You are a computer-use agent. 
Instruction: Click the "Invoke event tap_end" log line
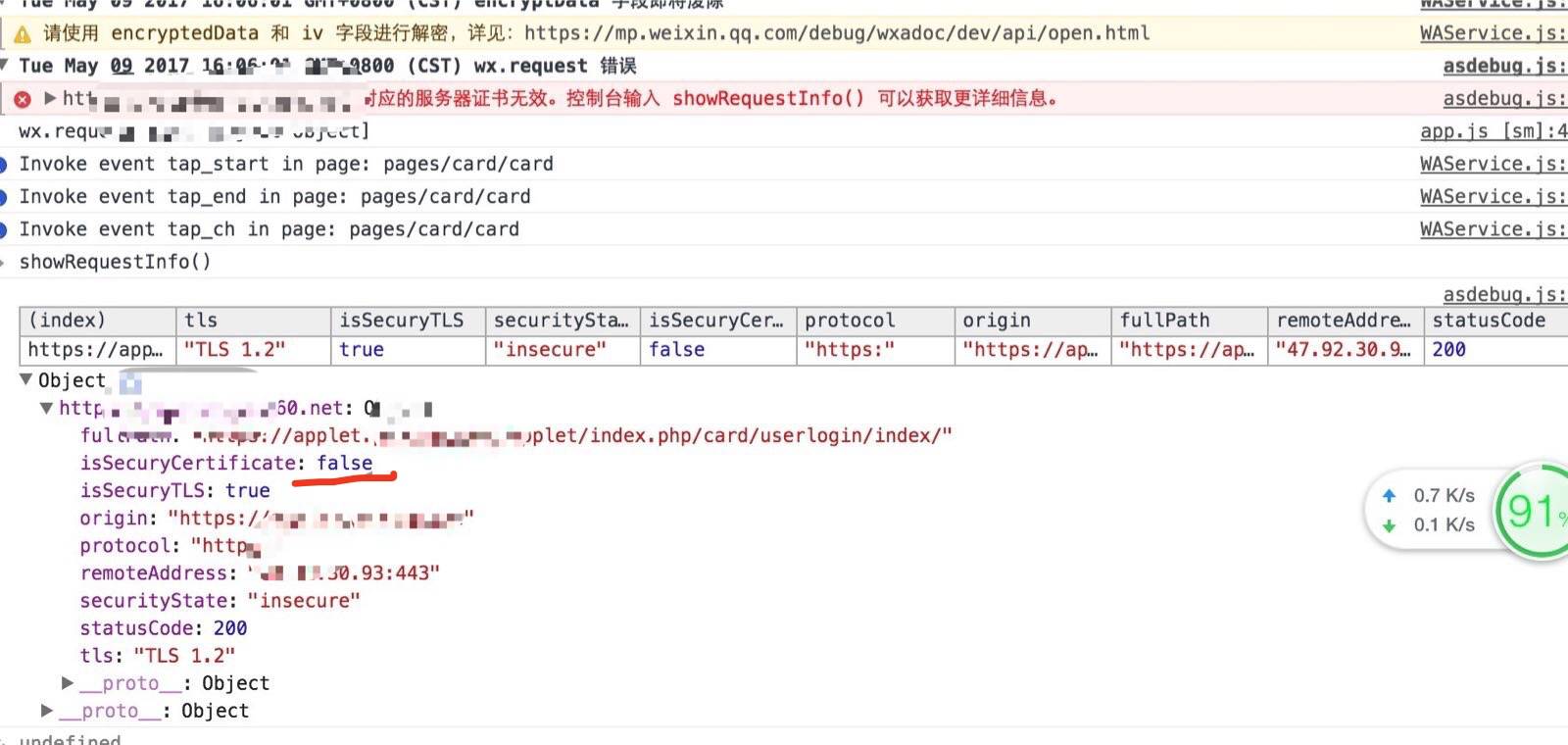click(x=274, y=196)
